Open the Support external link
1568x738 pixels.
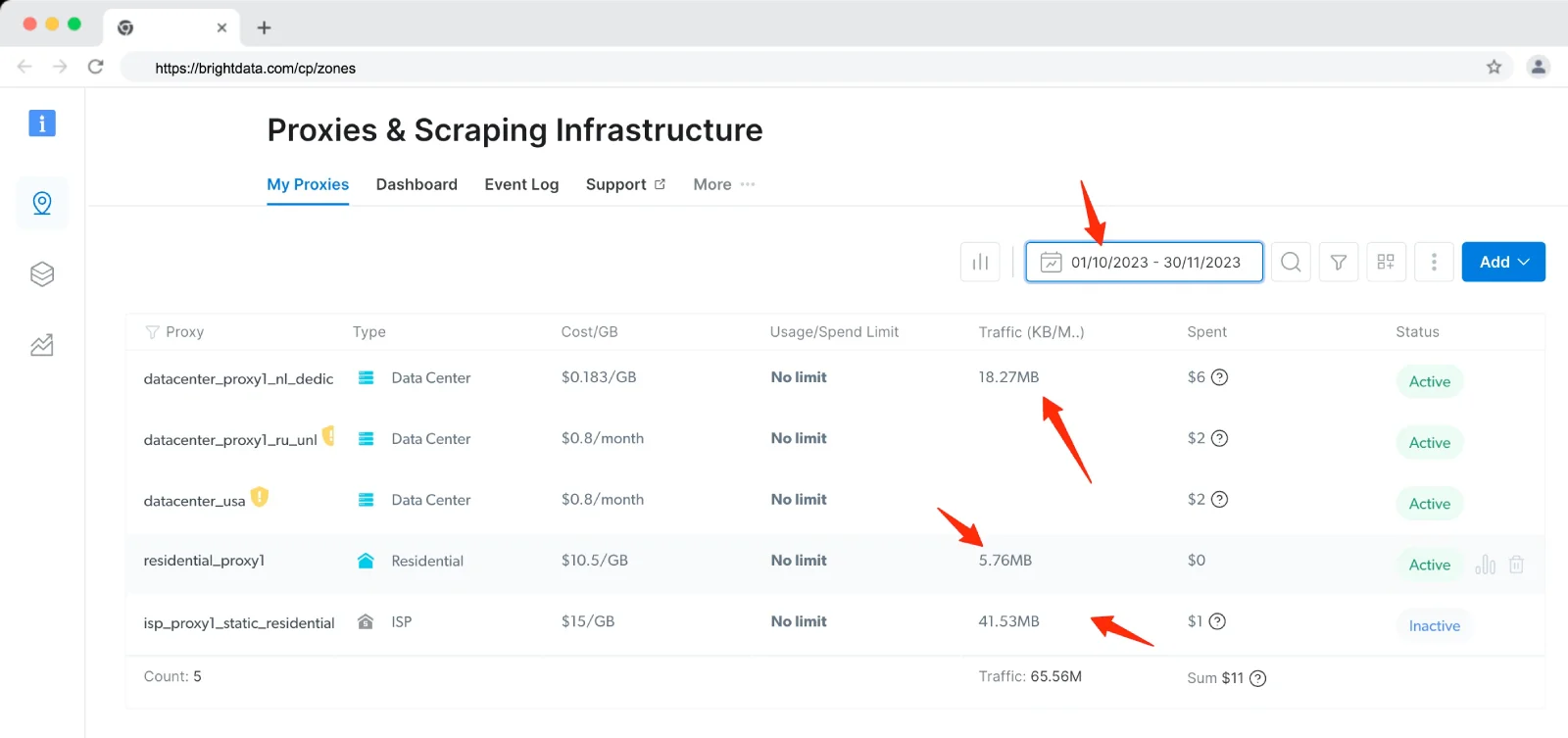625,184
